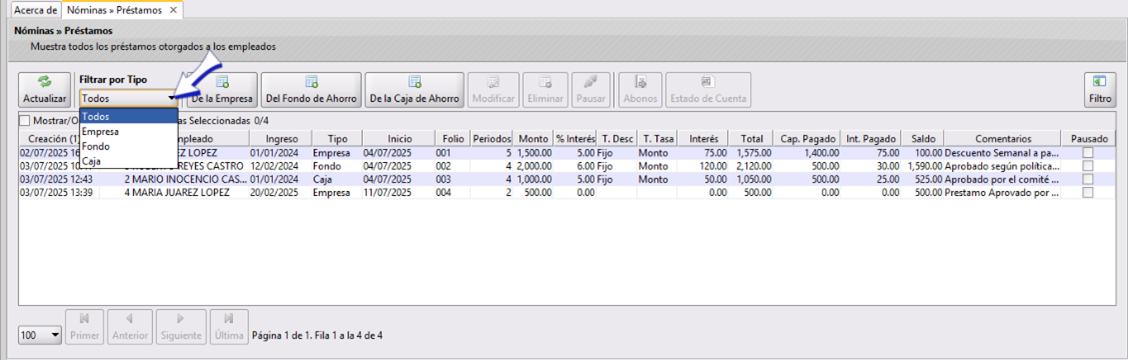Sort by the T. Tasa column header
This screenshot has height=360, width=1128.
657,138
